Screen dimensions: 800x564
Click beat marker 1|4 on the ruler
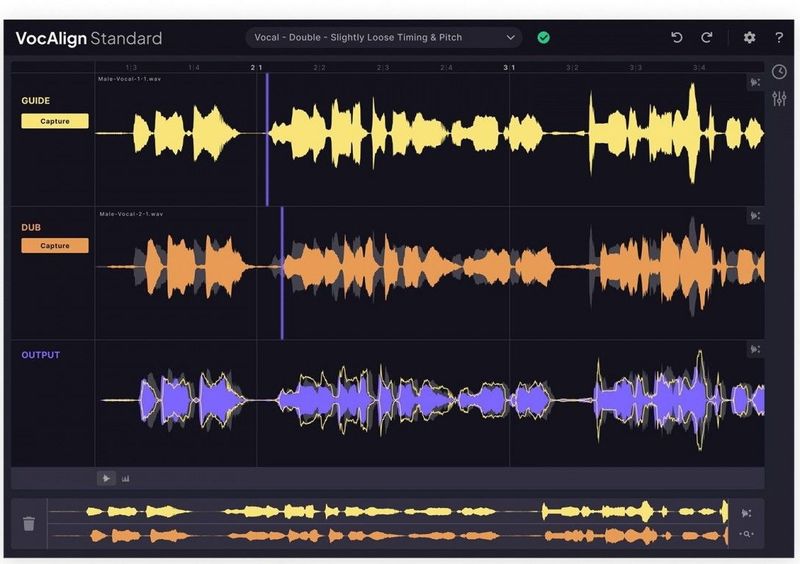(193, 67)
